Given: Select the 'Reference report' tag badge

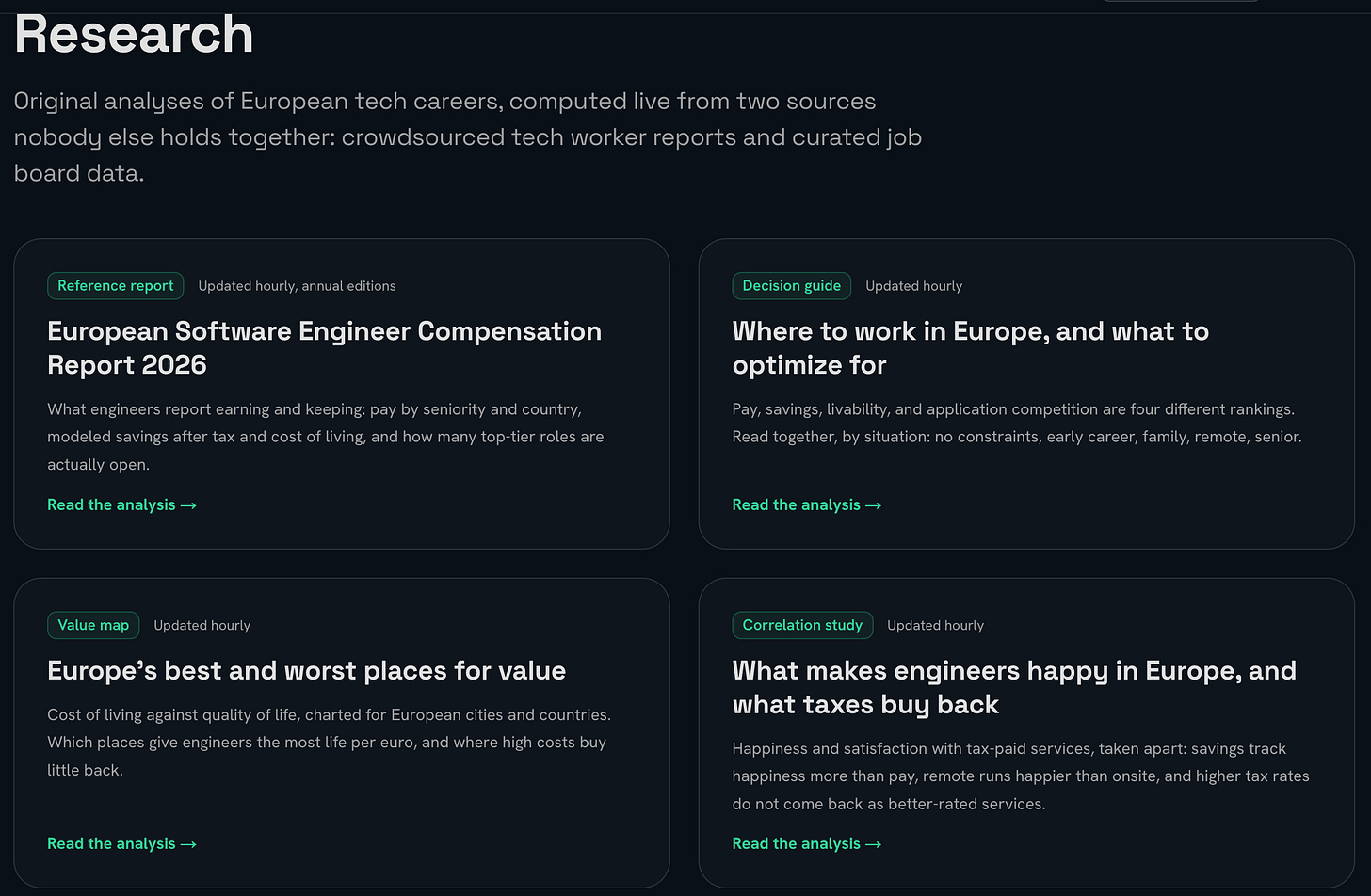Looking at the screenshot, I should tap(116, 286).
